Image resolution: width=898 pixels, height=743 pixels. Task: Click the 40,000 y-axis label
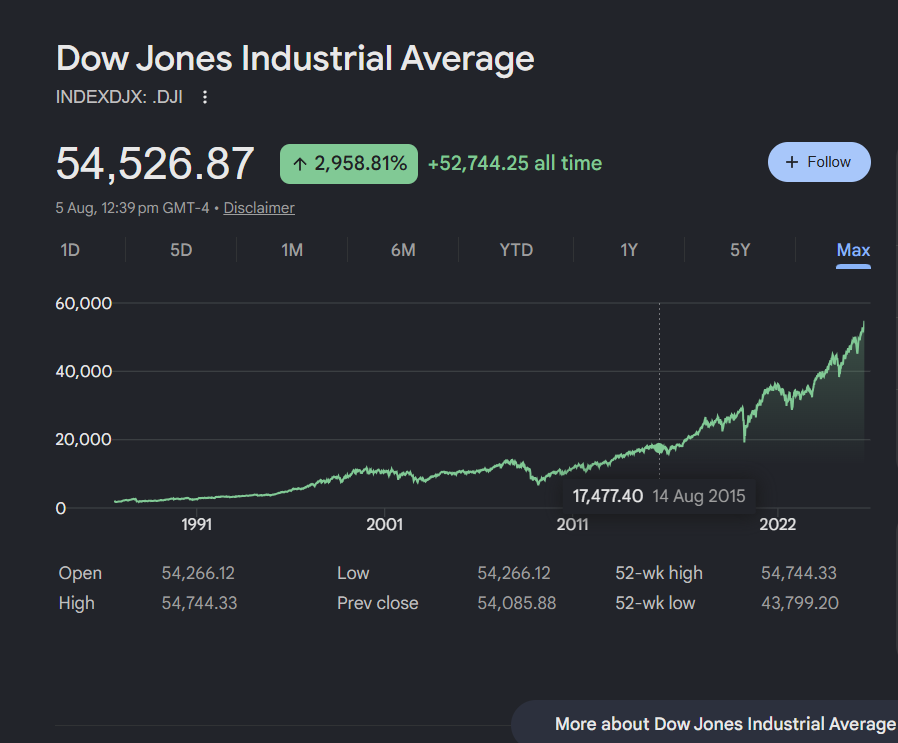pyautogui.click(x=84, y=371)
